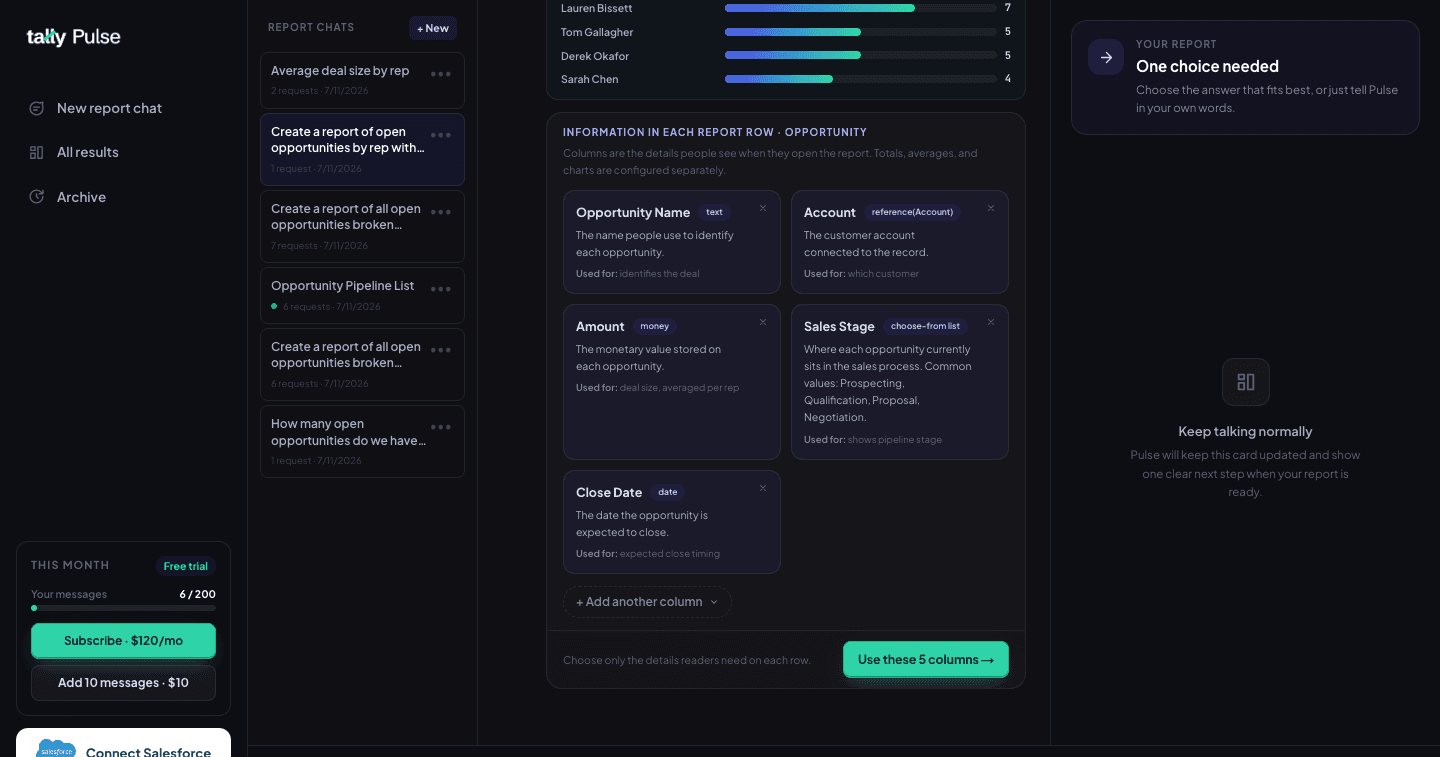Remove the Account column card
This screenshot has height=757, width=1440.
click(991, 209)
